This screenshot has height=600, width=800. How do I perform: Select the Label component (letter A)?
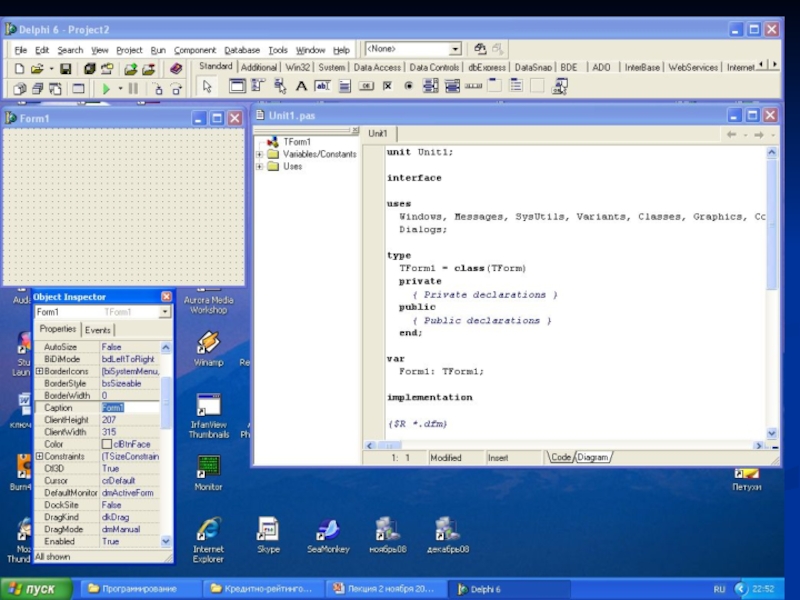click(300, 87)
